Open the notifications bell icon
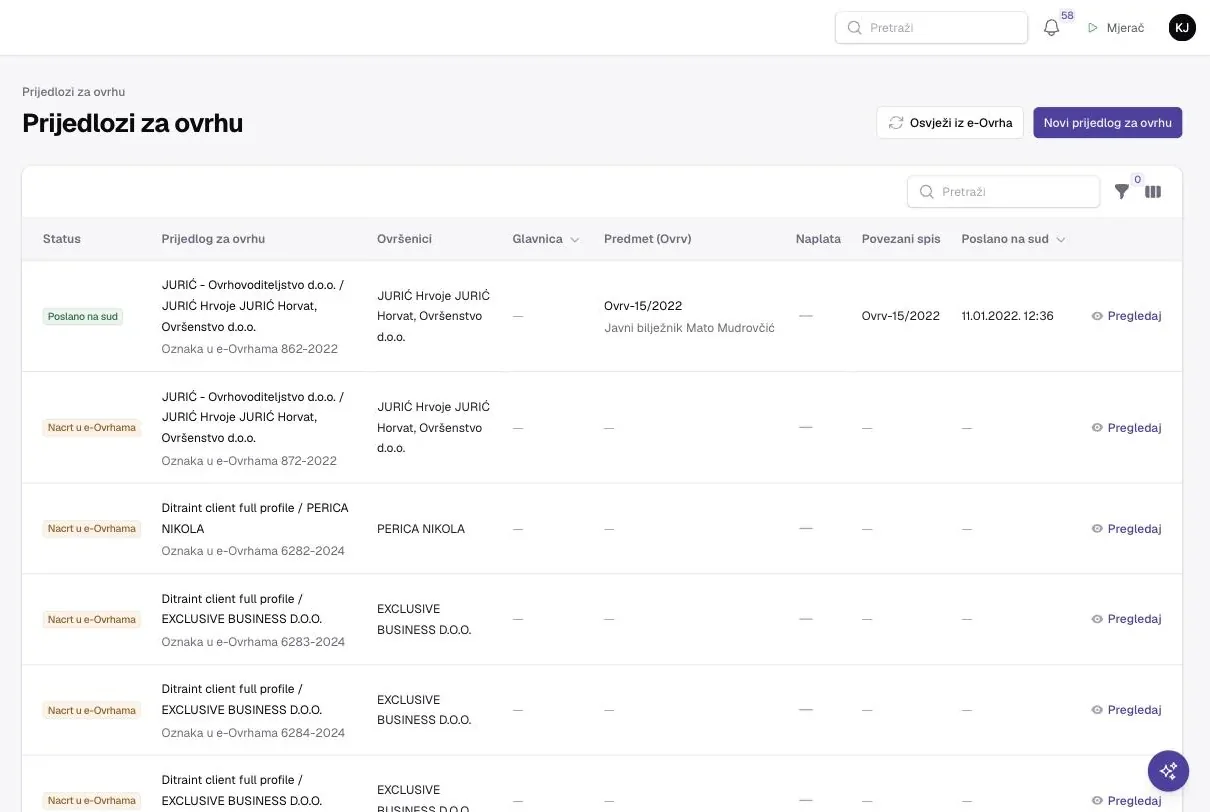 (1051, 28)
